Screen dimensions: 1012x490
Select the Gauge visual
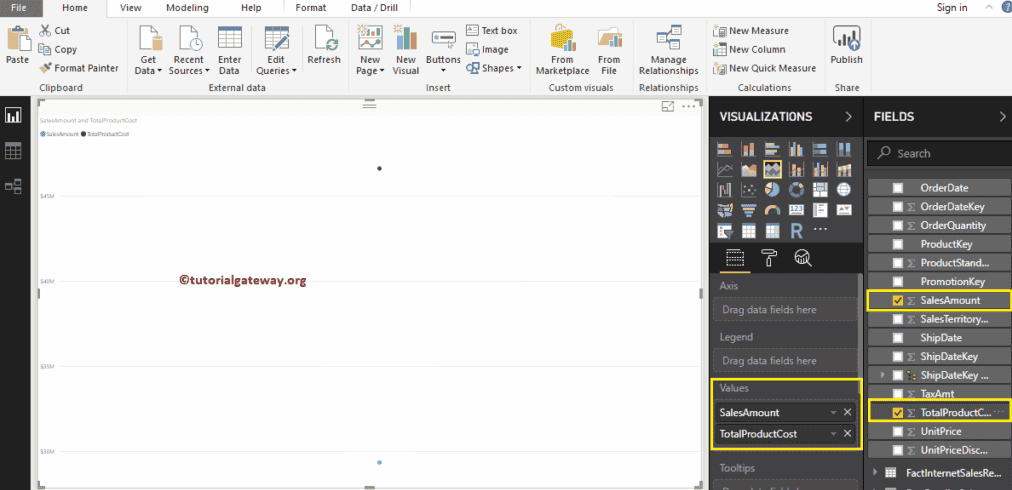pyautogui.click(x=773, y=210)
